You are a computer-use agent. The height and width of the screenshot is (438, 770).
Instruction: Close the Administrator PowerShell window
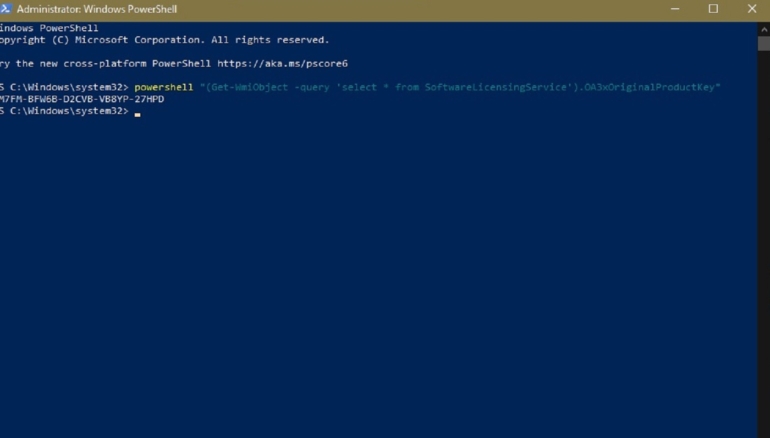point(753,9)
